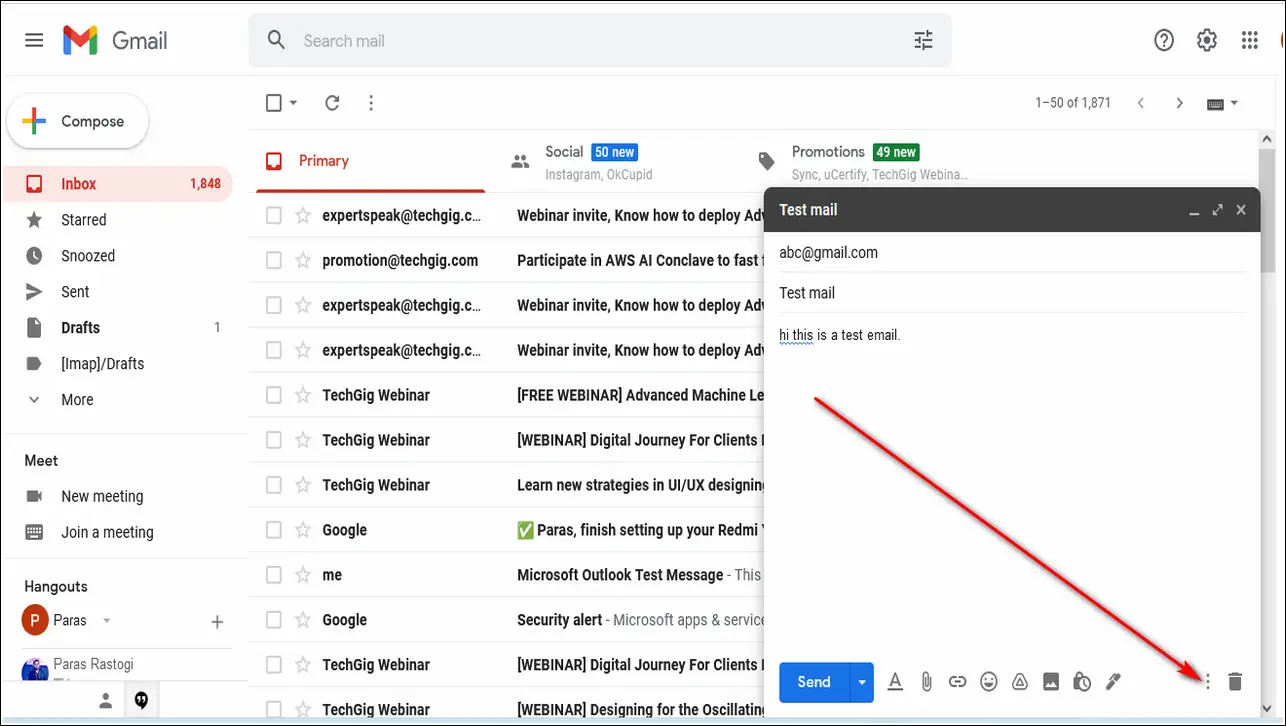Open the Settings gear icon
The width and height of the screenshot is (1286, 726).
tap(1207, 40)
